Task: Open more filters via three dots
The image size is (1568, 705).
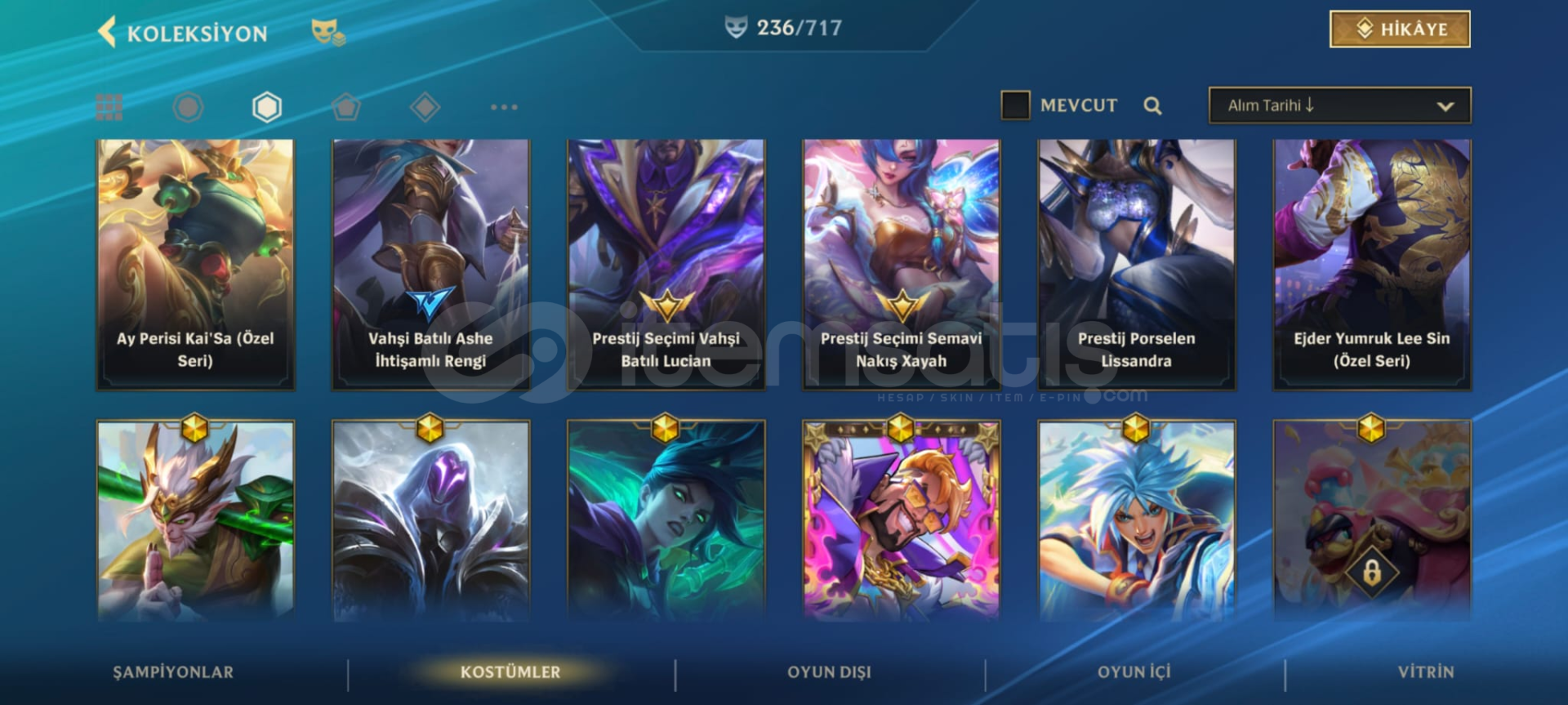Action: (504, 107)
